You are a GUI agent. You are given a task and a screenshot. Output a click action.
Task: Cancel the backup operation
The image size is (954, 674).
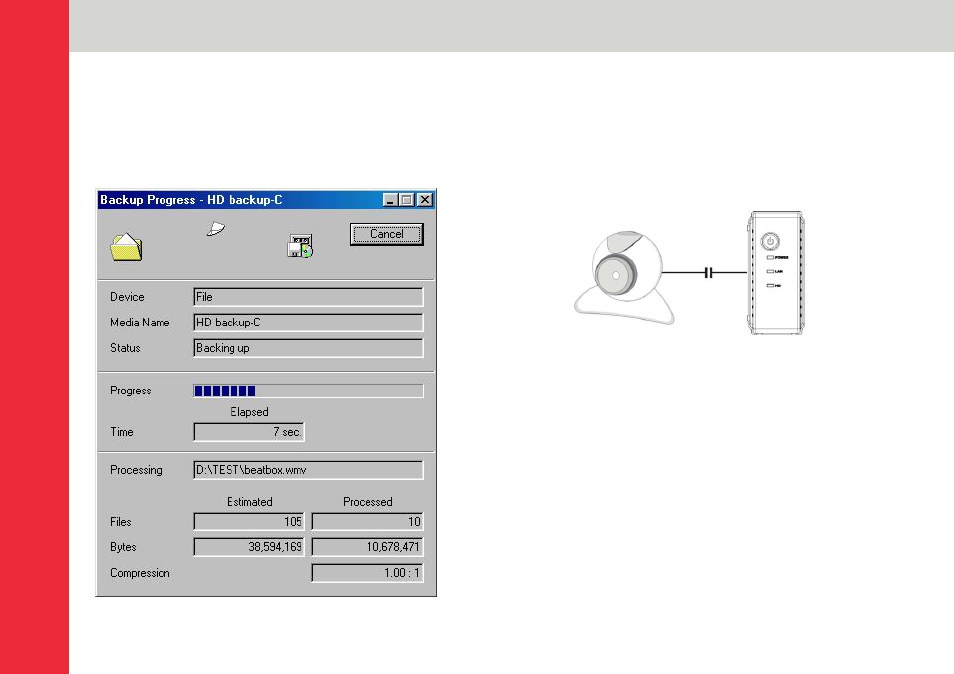pos(386,234)
